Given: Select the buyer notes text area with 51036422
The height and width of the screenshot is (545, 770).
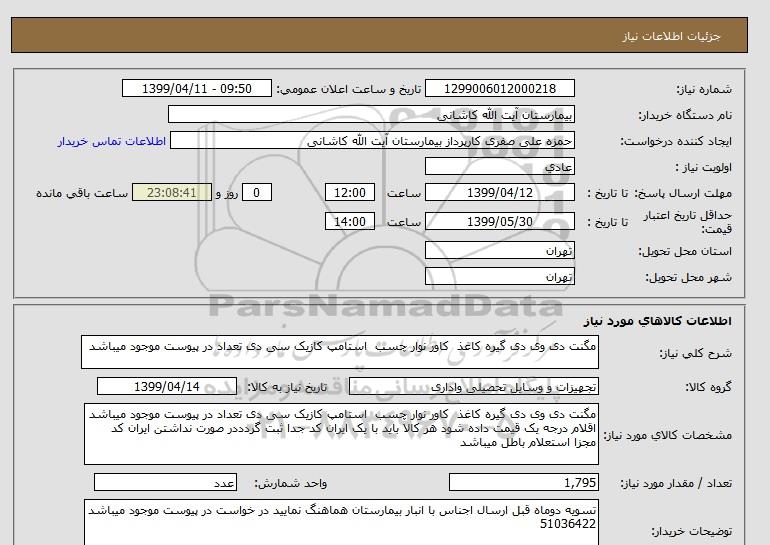Looking at the screenshot, I should [x=341, y=522].
